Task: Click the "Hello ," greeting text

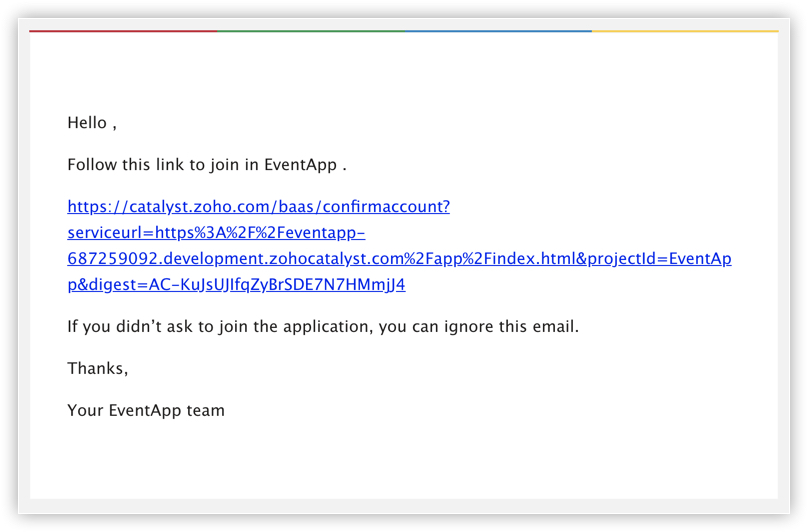Action: point(91,123)
